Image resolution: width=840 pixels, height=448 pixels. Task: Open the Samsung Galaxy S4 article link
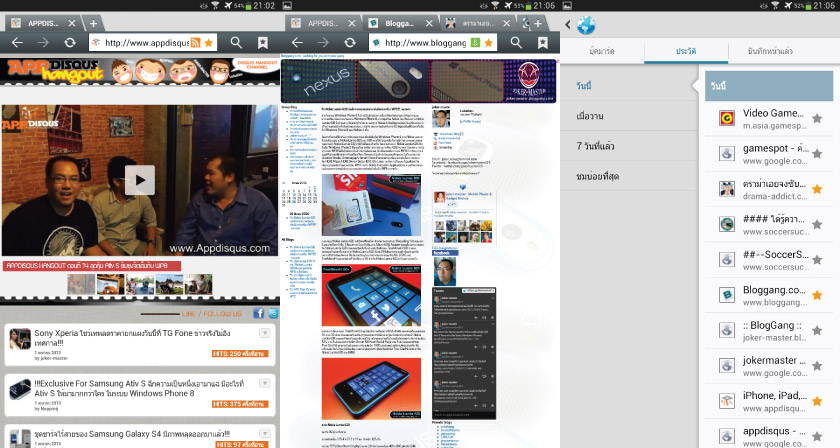[x=132, y=434]
